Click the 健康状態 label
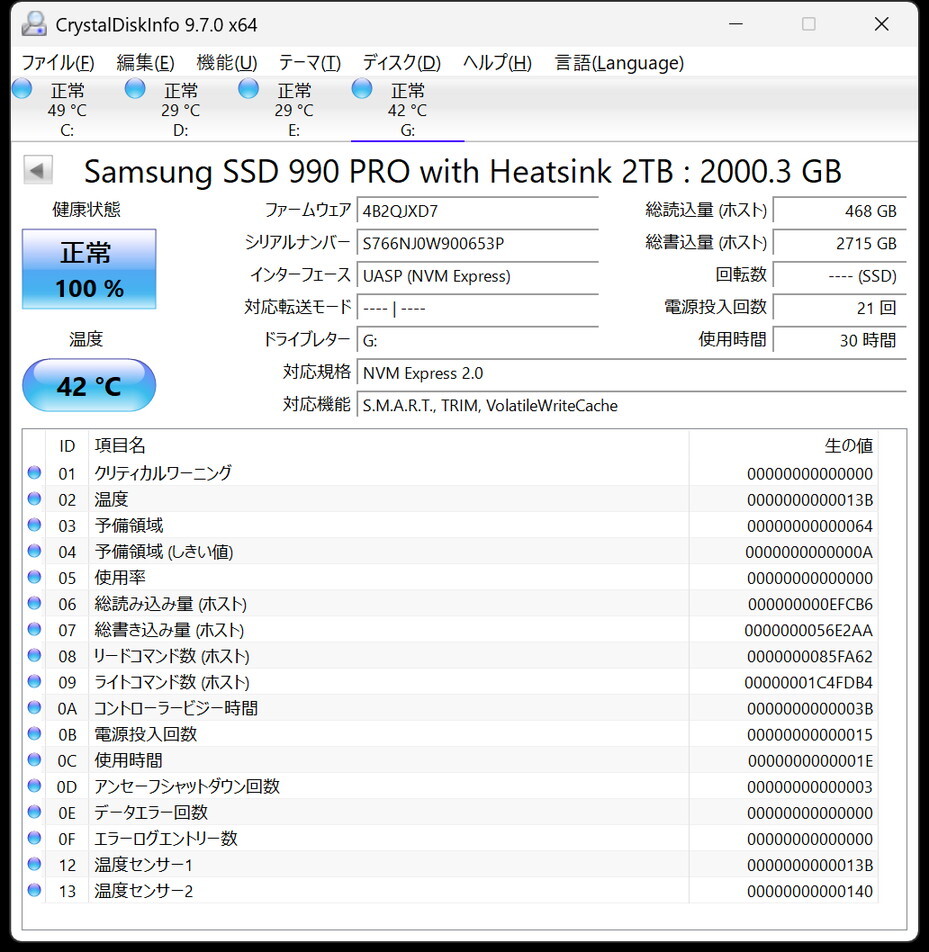 pos(86,209)
